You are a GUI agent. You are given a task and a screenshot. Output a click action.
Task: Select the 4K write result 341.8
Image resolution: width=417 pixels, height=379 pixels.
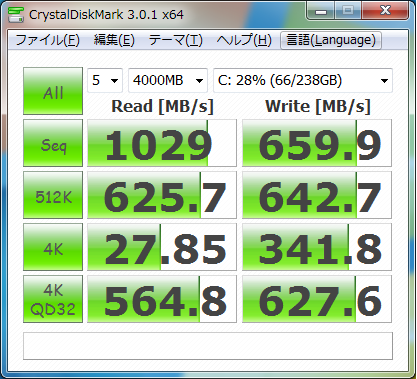(x=317, y=247)
